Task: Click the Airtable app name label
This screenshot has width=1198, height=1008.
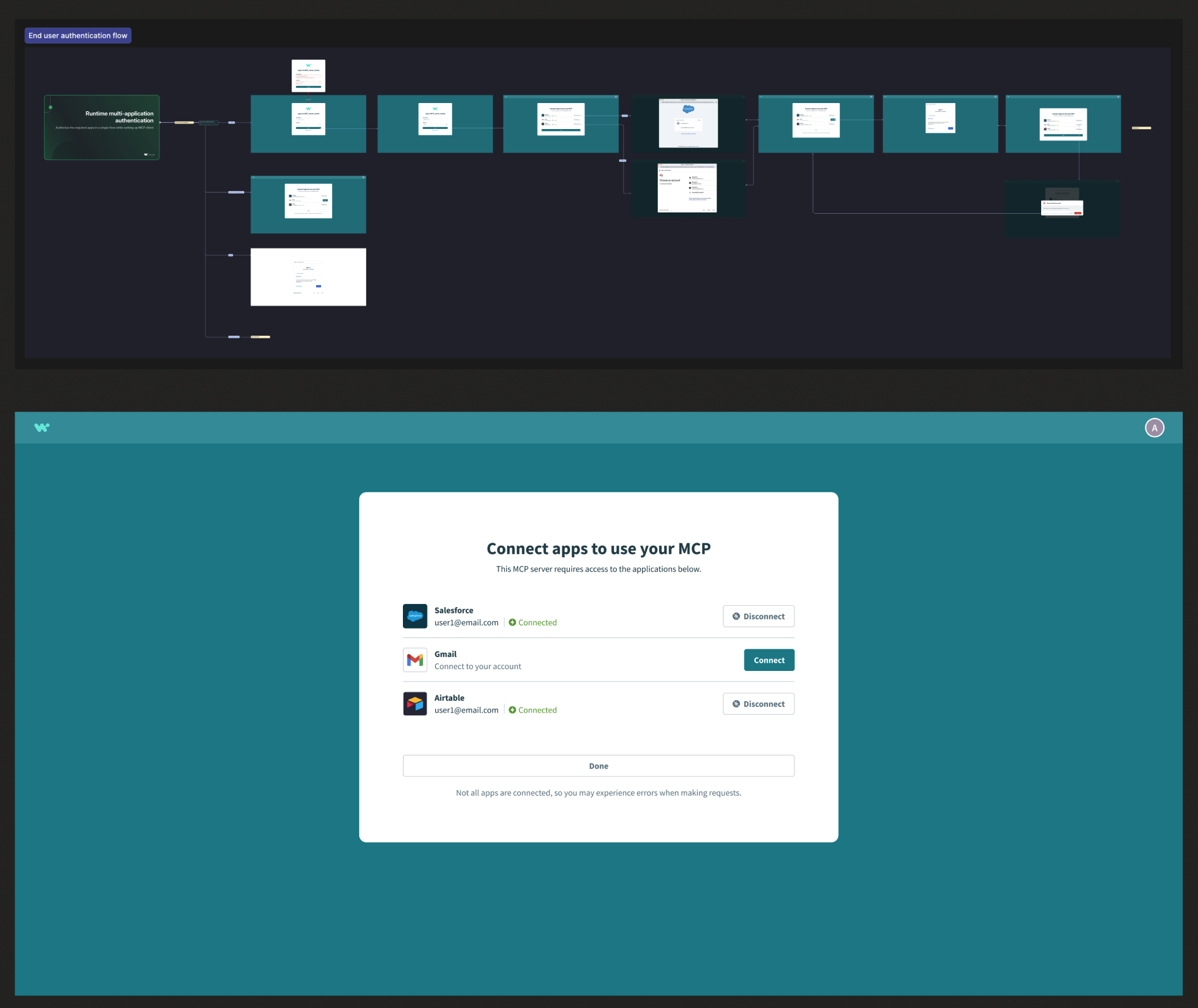Action: point(449,698)
